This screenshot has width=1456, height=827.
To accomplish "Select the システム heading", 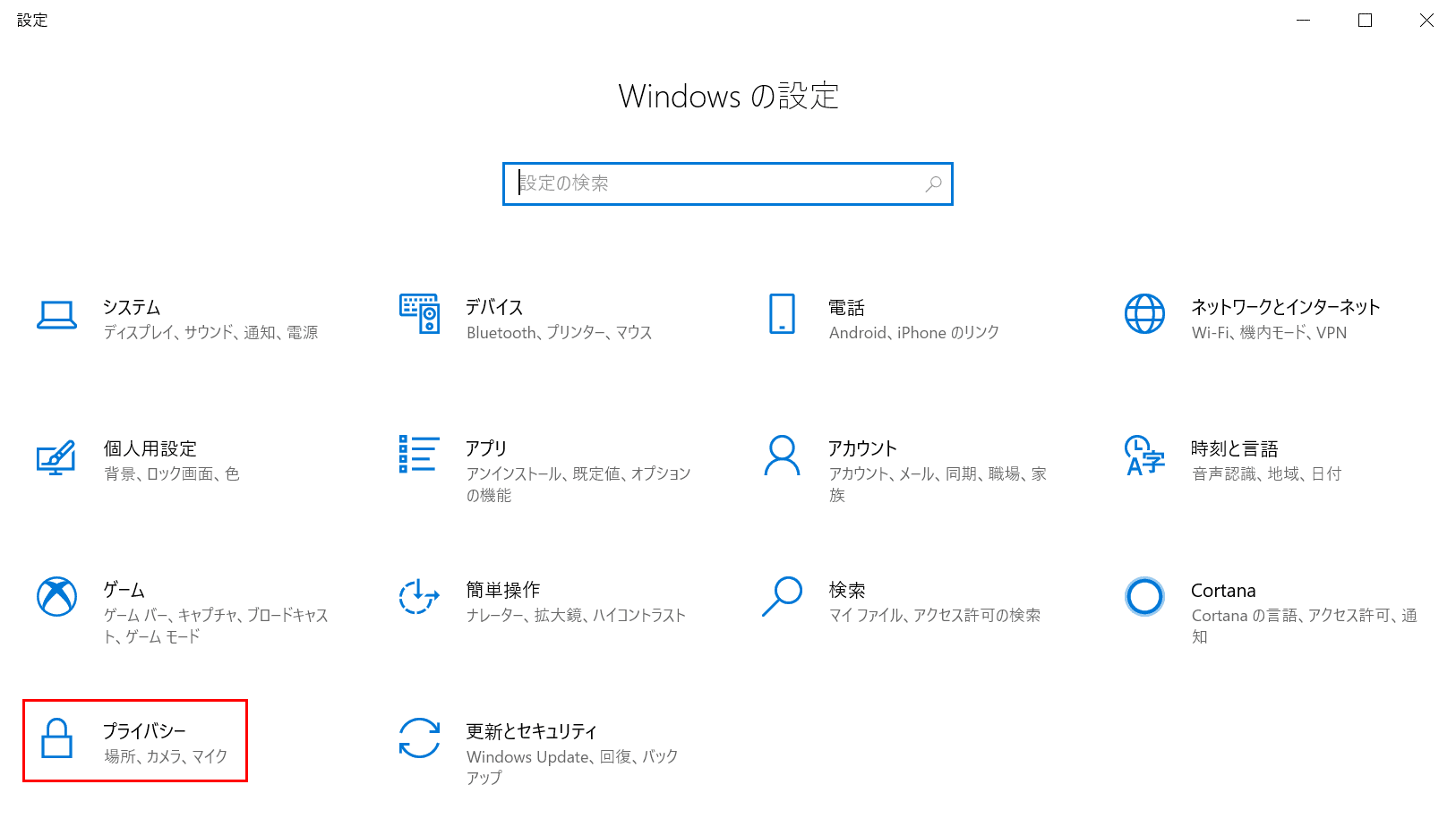I will [x=132, y=307].
